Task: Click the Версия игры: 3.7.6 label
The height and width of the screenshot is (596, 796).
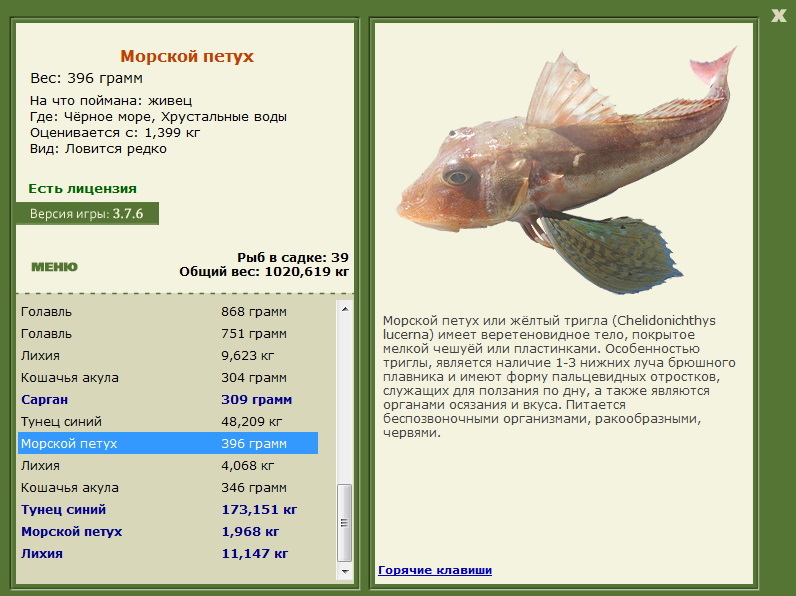Action: click(87, 214)
